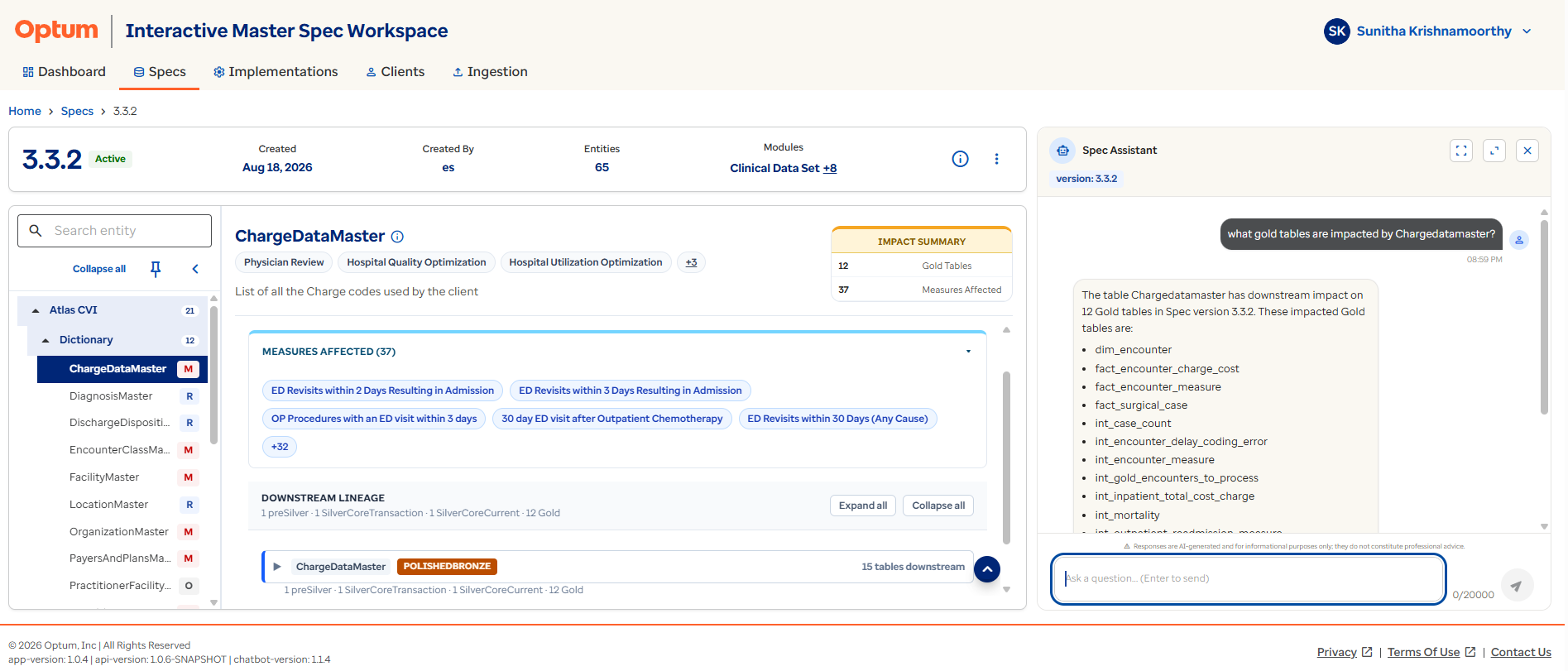
Task: Open the PayersAndPlansMa... entity
Action: [120, 558]
